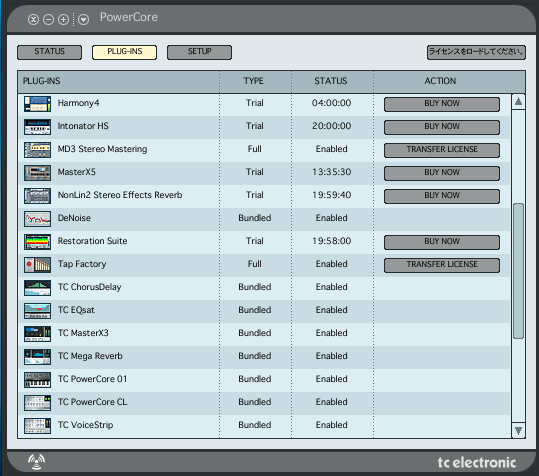This screenshot has width=539, height=476.
Task: Transfer license for MD3 Stereo Mastering
Action: click(x=442, y=150)
